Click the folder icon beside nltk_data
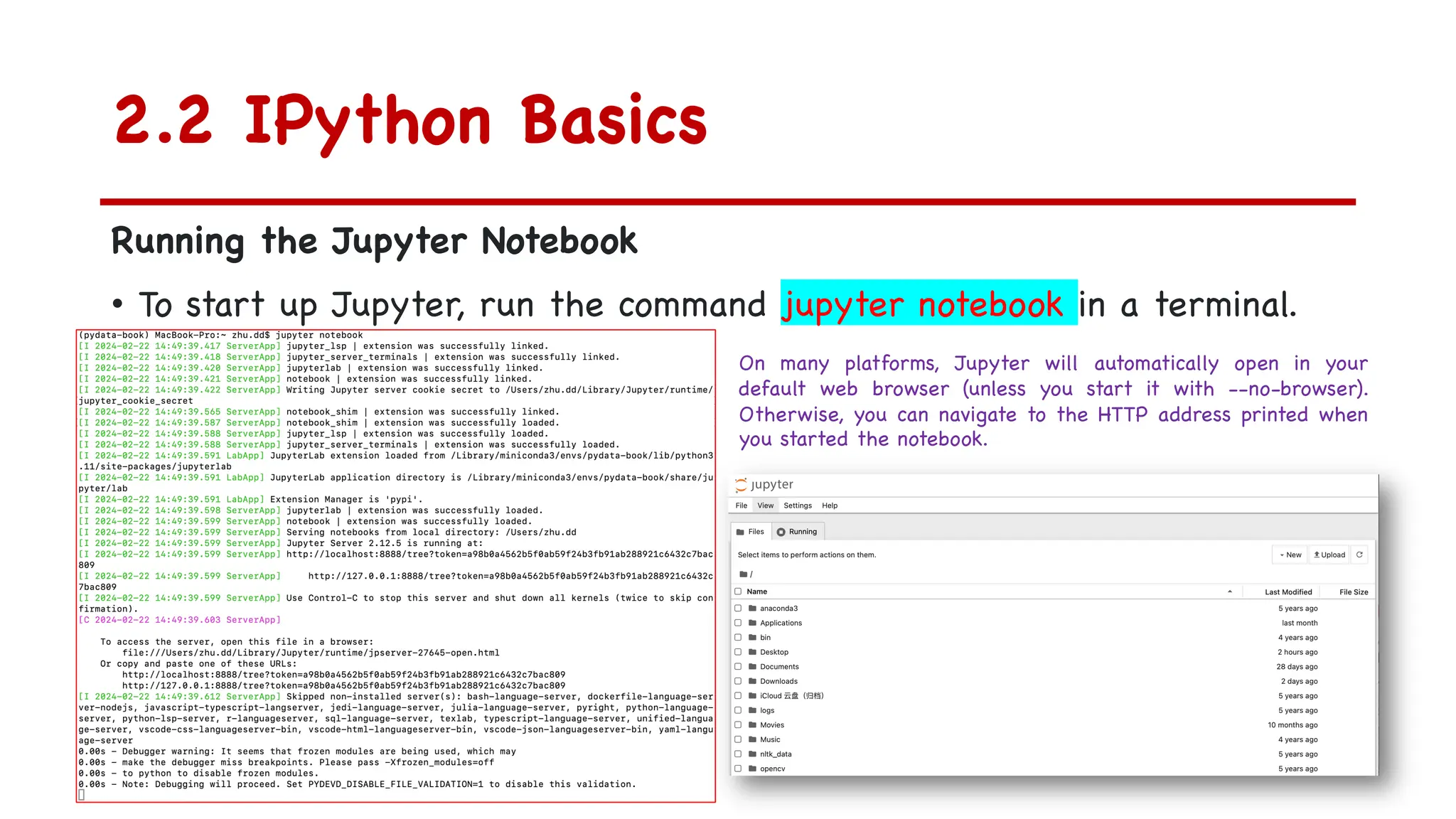 coord(752,754)
